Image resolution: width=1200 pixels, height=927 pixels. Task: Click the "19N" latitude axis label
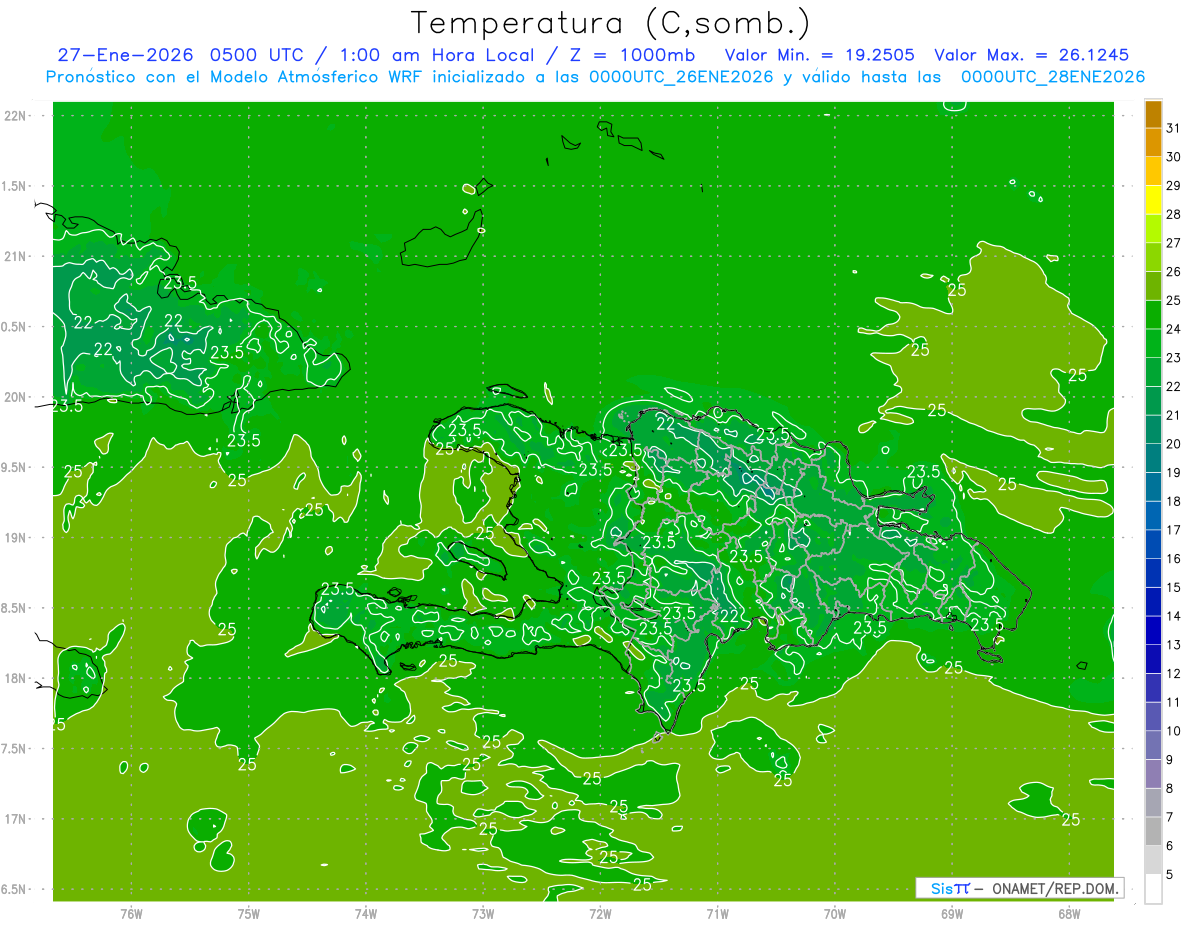coord(15,538)
